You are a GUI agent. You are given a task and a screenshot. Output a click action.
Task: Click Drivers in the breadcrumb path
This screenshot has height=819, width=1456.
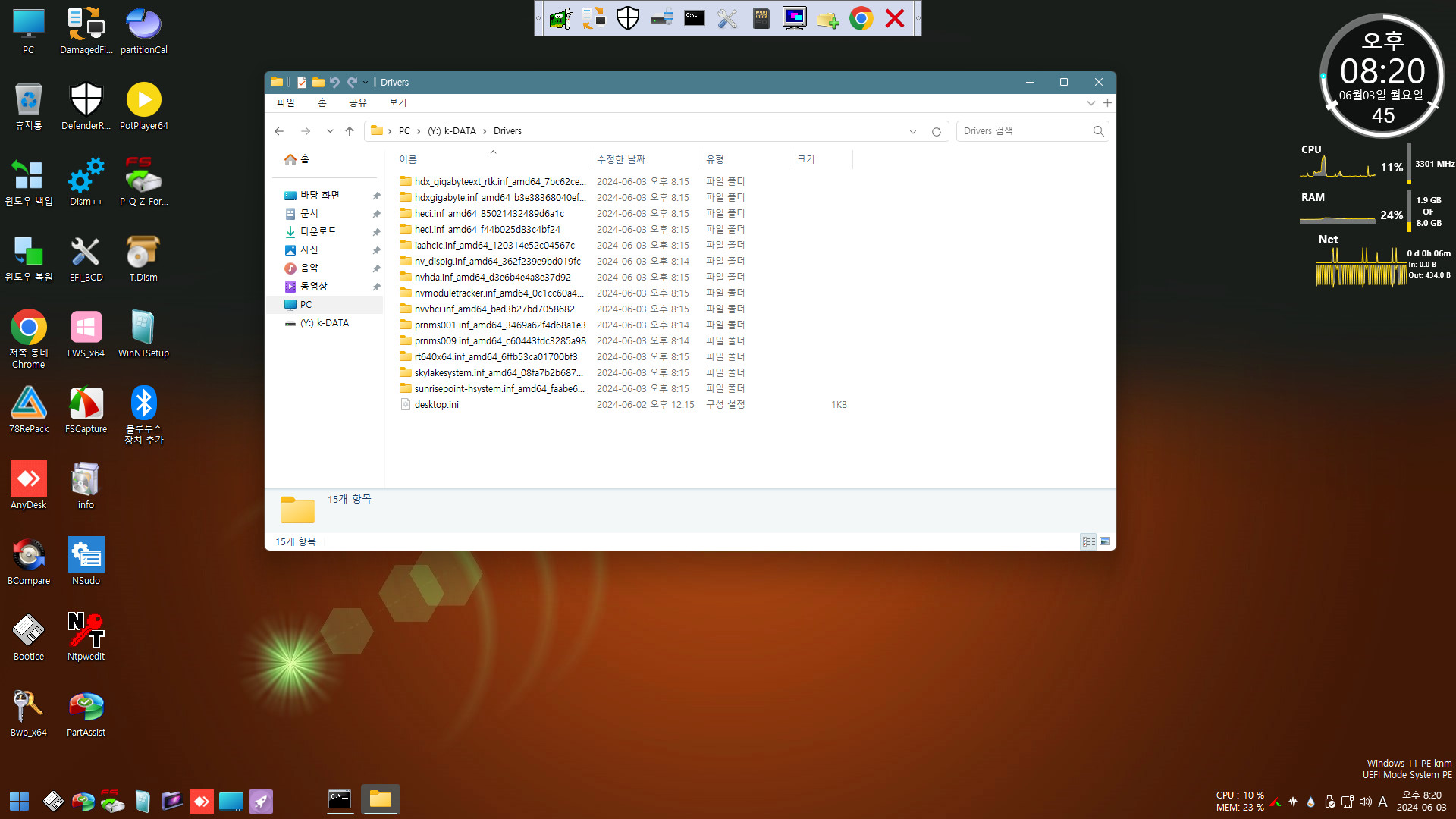tap(507, 131)
